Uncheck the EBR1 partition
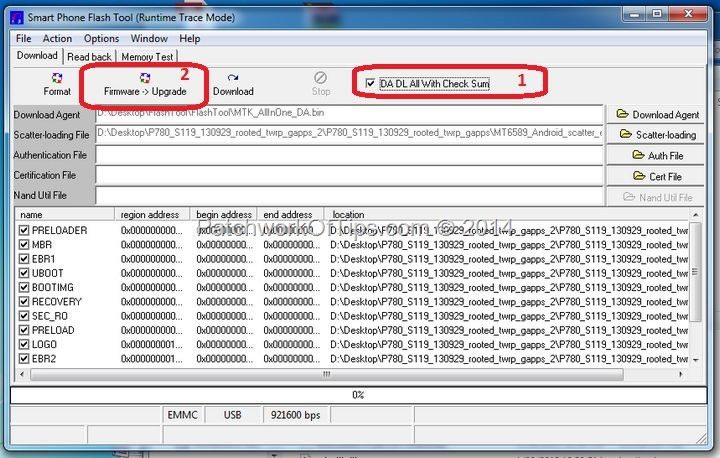 click(x=24, y=259)
